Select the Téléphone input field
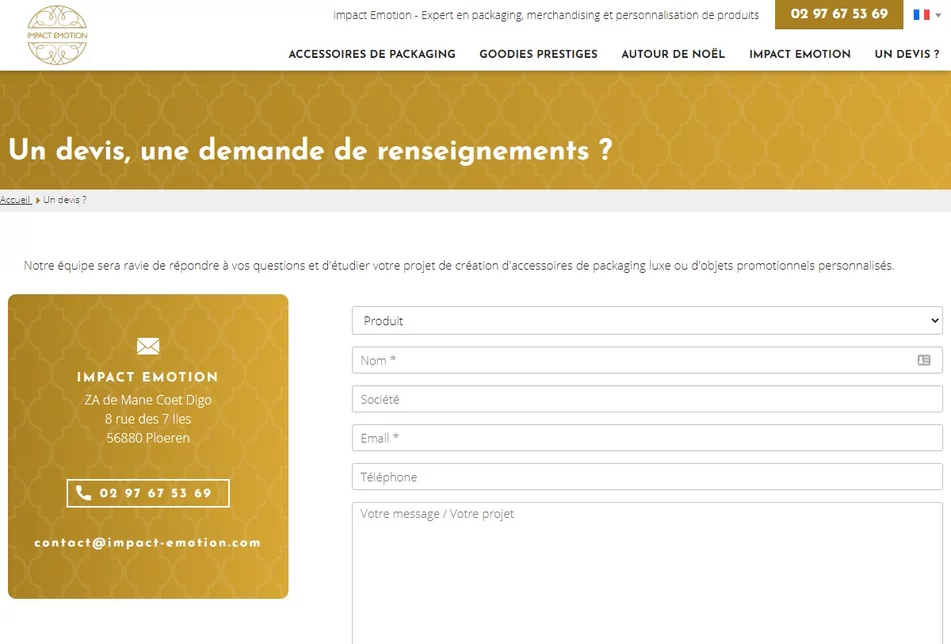Viewport: 951px width, 644px height. tap(646, 477)
